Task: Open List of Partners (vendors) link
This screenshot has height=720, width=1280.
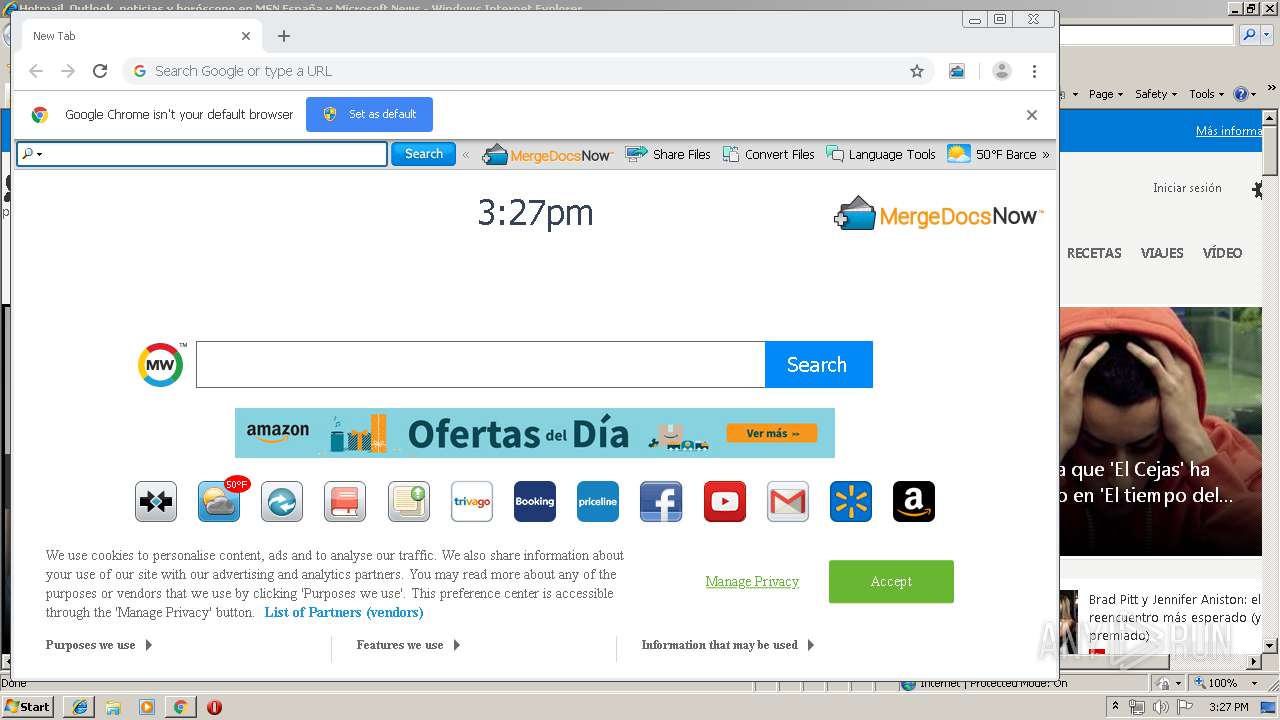Action: (x=344, y=613)
